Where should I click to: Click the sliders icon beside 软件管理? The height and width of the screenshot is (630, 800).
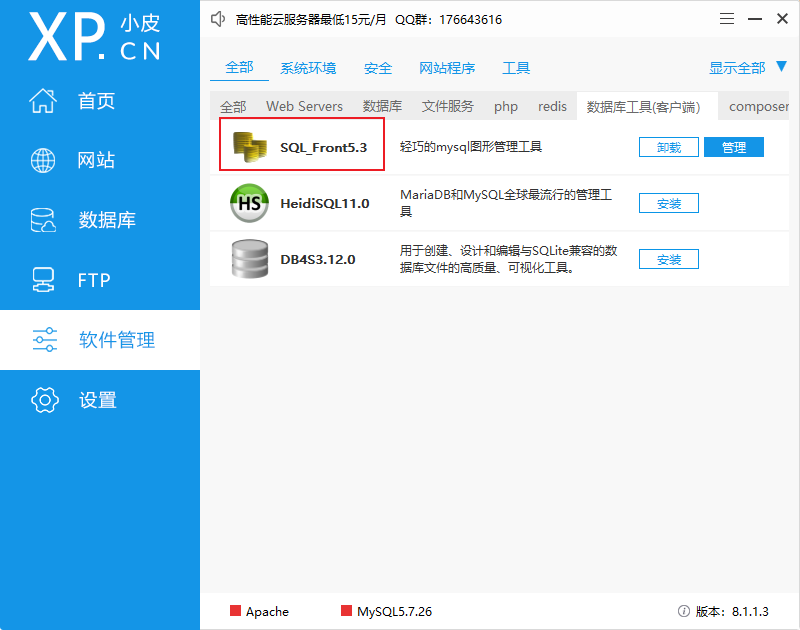pos(45,340)
